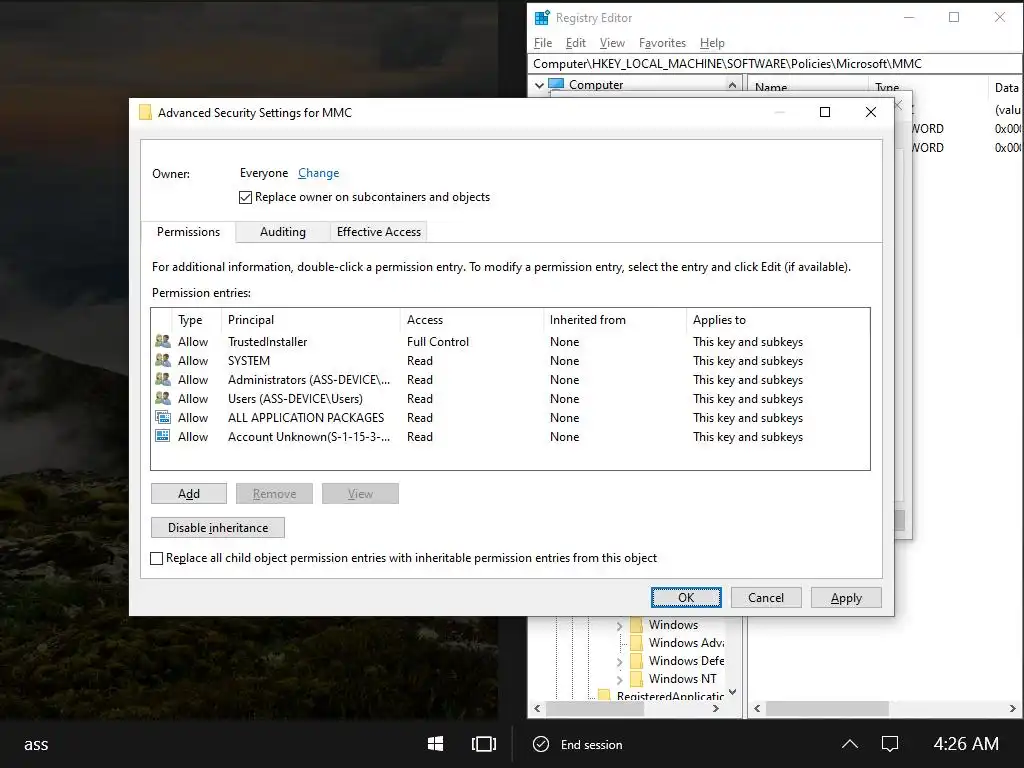Open Registry Editor Favorites menu
This screenshot has height=768, width=1024.
tap(662, 42)
